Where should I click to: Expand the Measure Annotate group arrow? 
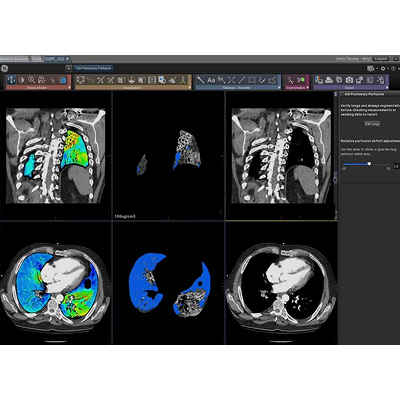(x=279, y=88)
